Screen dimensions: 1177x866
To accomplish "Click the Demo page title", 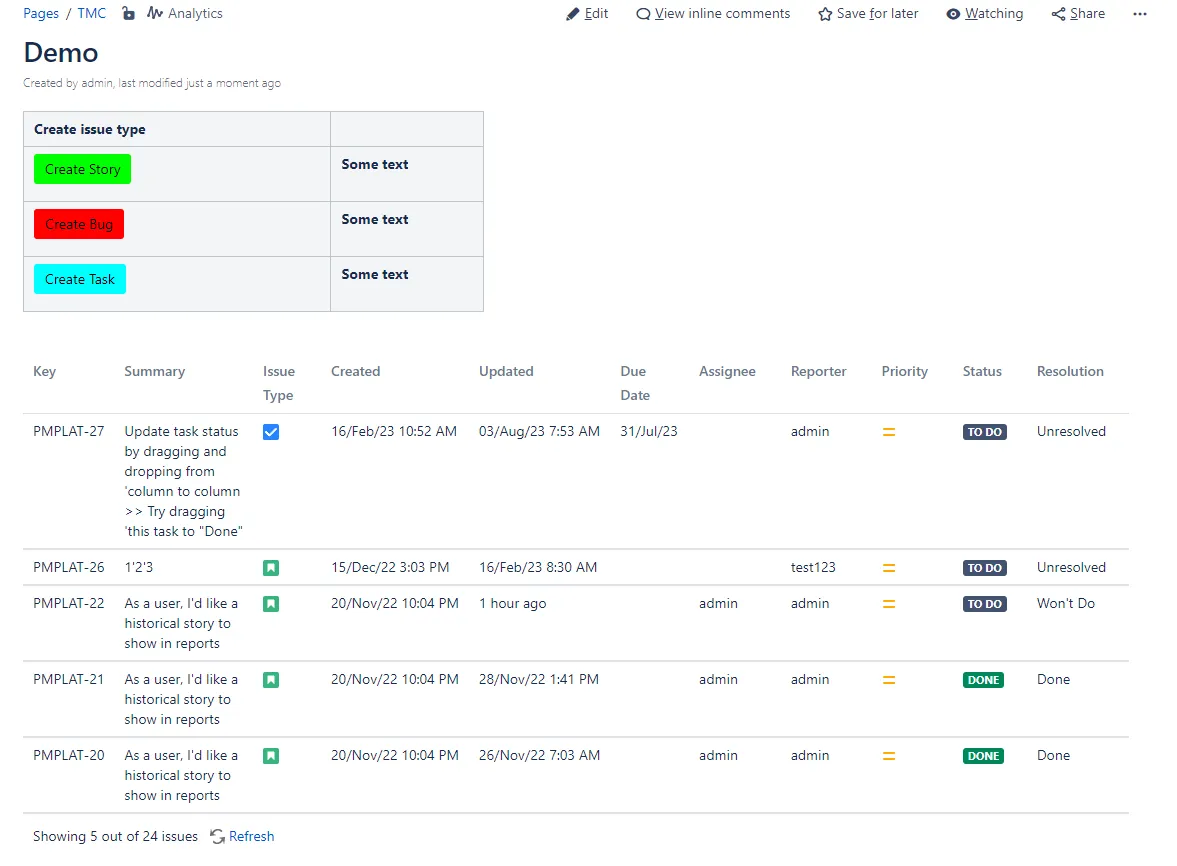I will [61, 53].
